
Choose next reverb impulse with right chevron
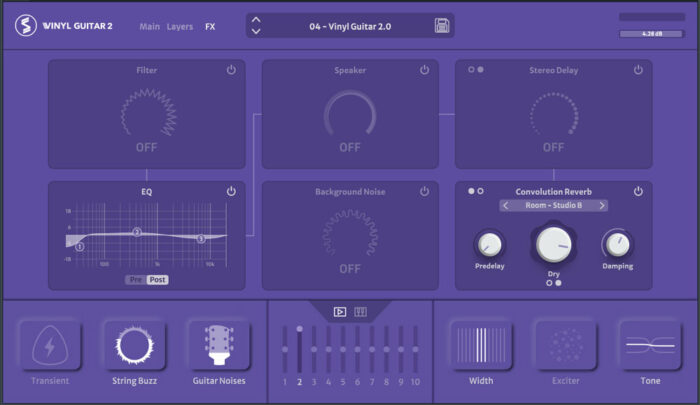click(x=602, y=205)
